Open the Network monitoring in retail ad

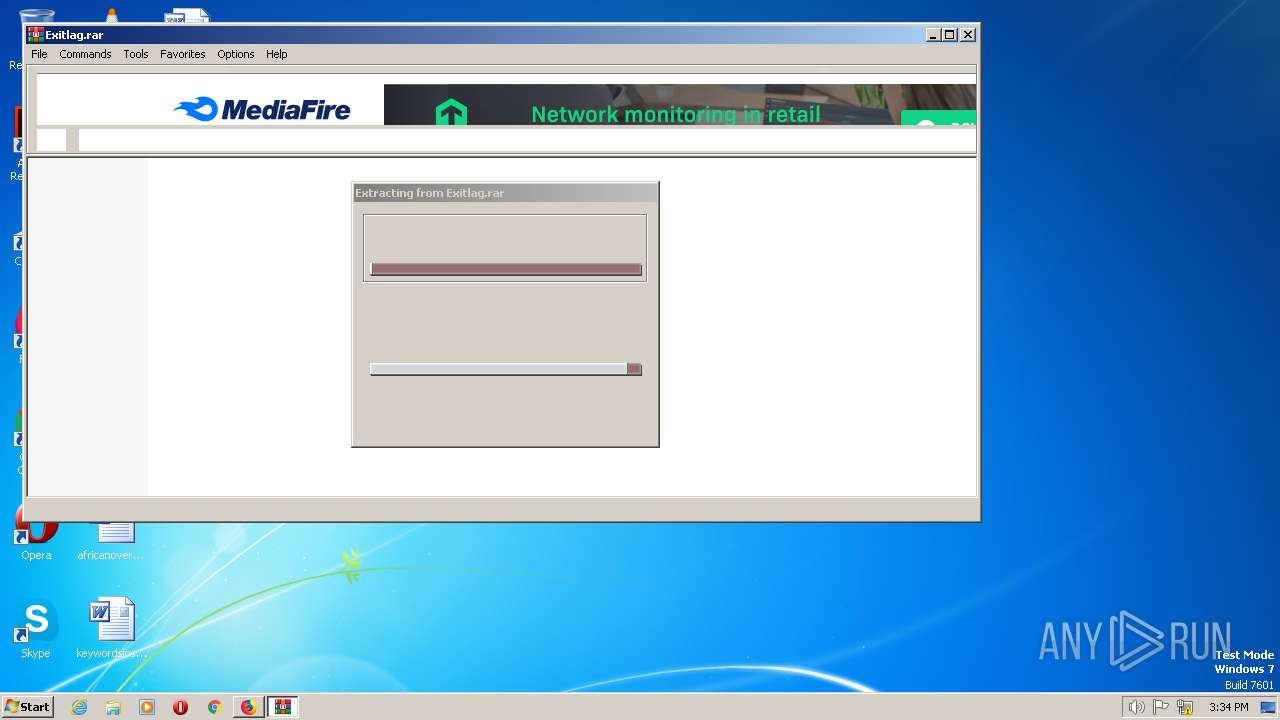[680, 104]
